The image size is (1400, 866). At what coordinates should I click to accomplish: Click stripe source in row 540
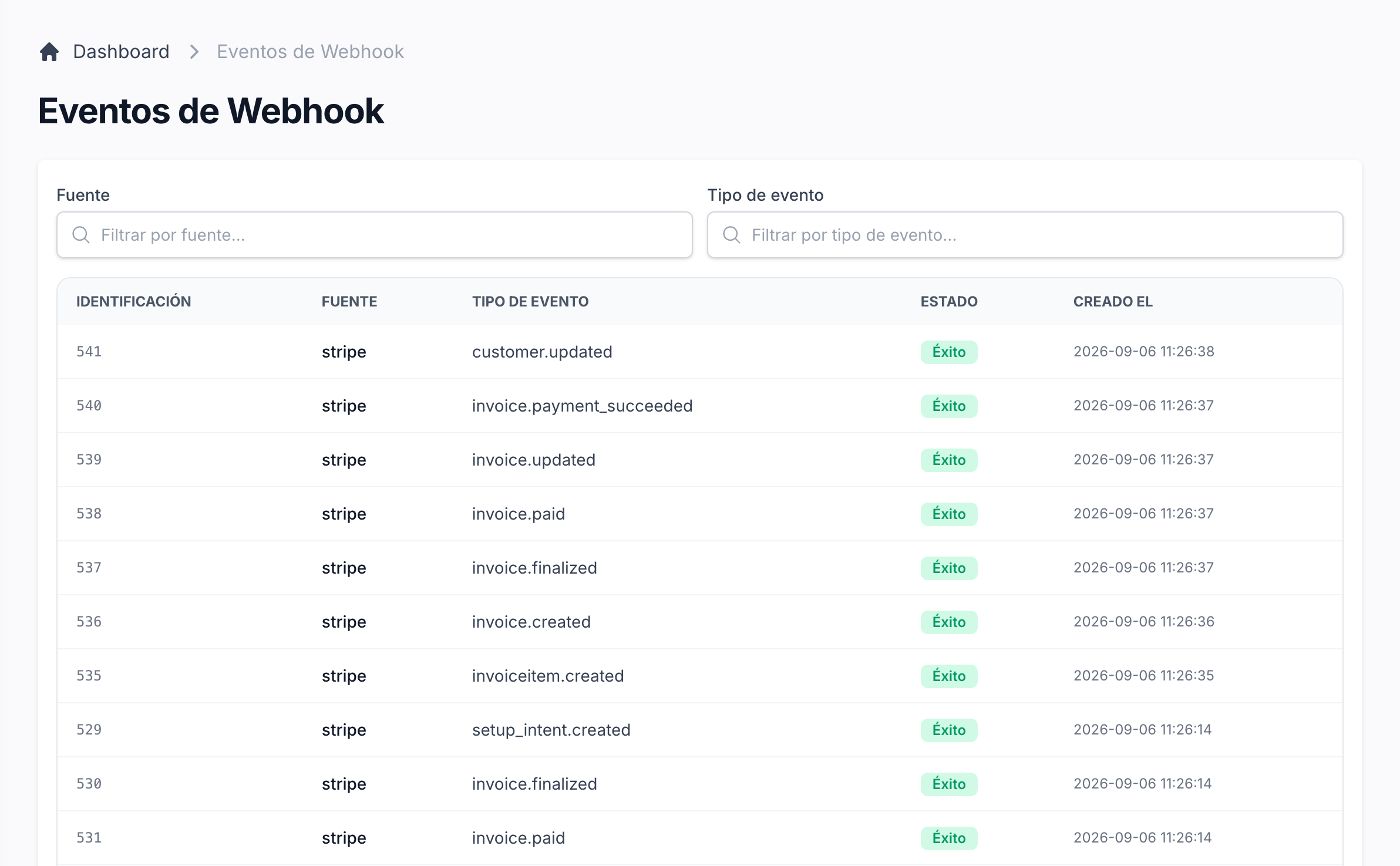(344, 406)
